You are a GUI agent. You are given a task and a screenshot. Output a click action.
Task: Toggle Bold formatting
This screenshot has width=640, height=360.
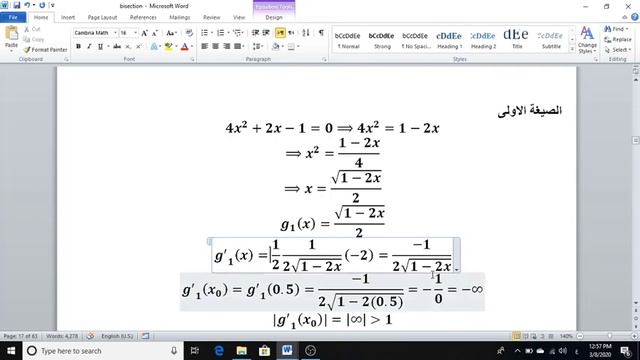pos(78,47)
